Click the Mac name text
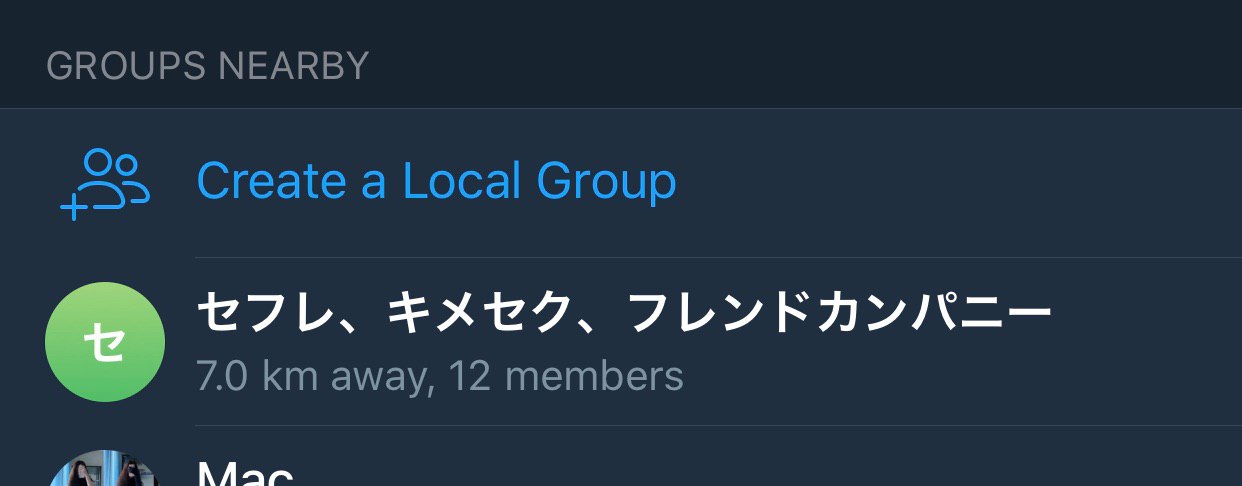Image resolution: width=1242 pixels, height=486 pixels. [245, 472]
